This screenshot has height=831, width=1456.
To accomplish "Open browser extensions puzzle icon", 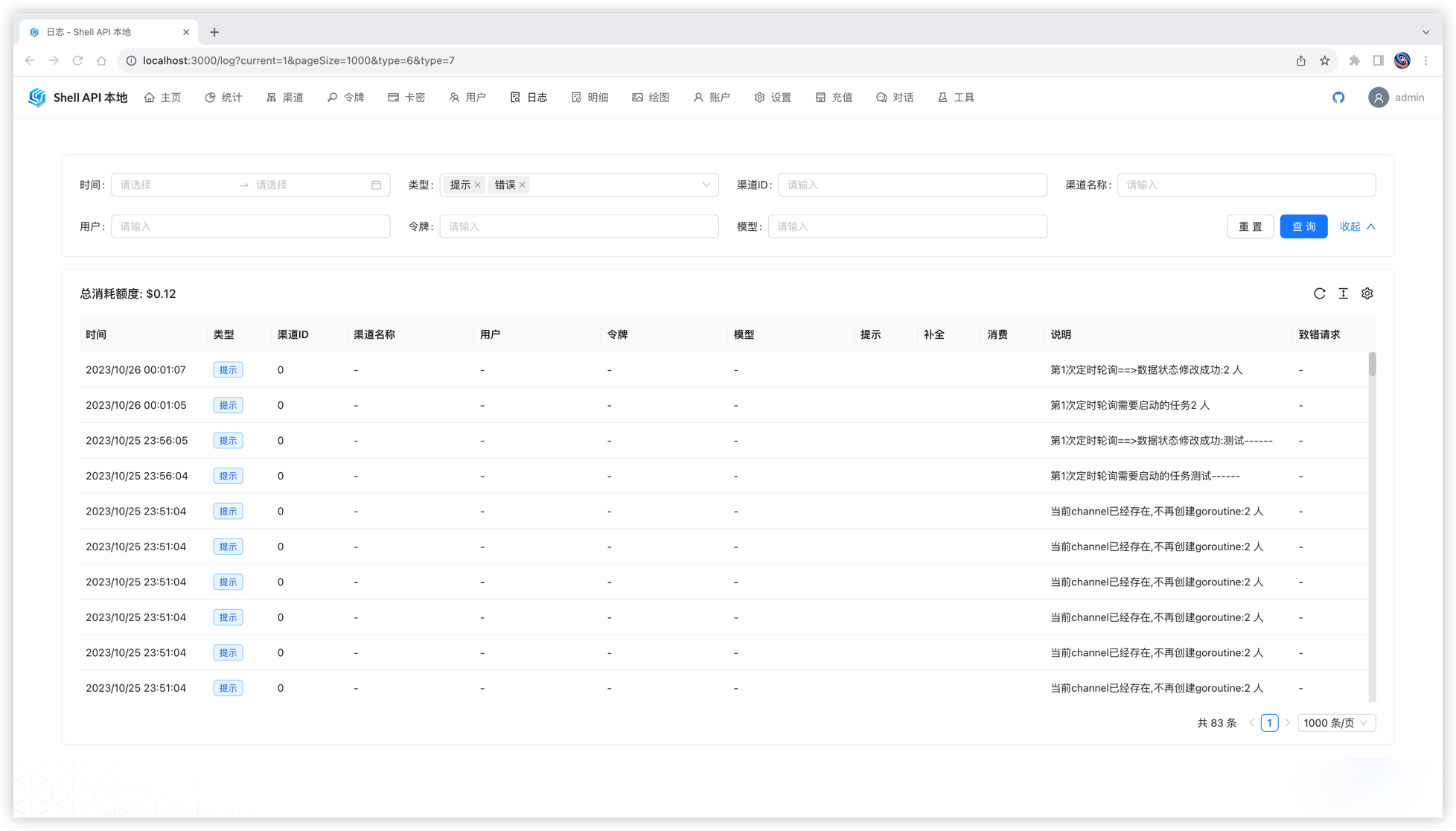I will pos(1354,61).
